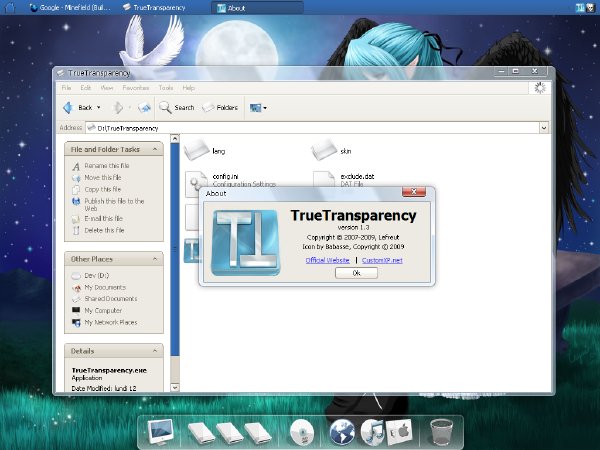600x450 pixels.
Task: Open the View menu
Action: (x=107, y=88)
